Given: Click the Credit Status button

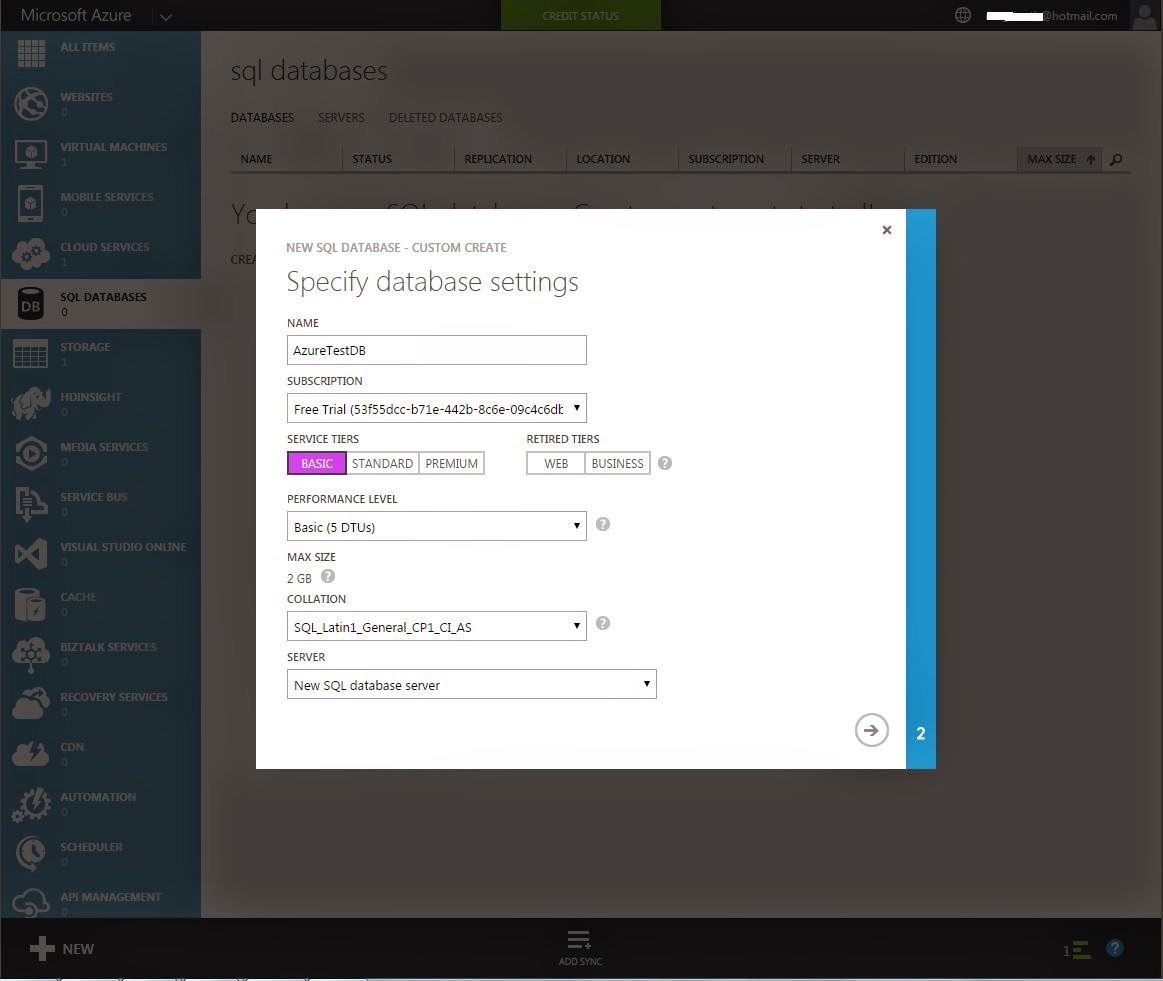Looking at the screenshot, I should (x=581, y=16).
